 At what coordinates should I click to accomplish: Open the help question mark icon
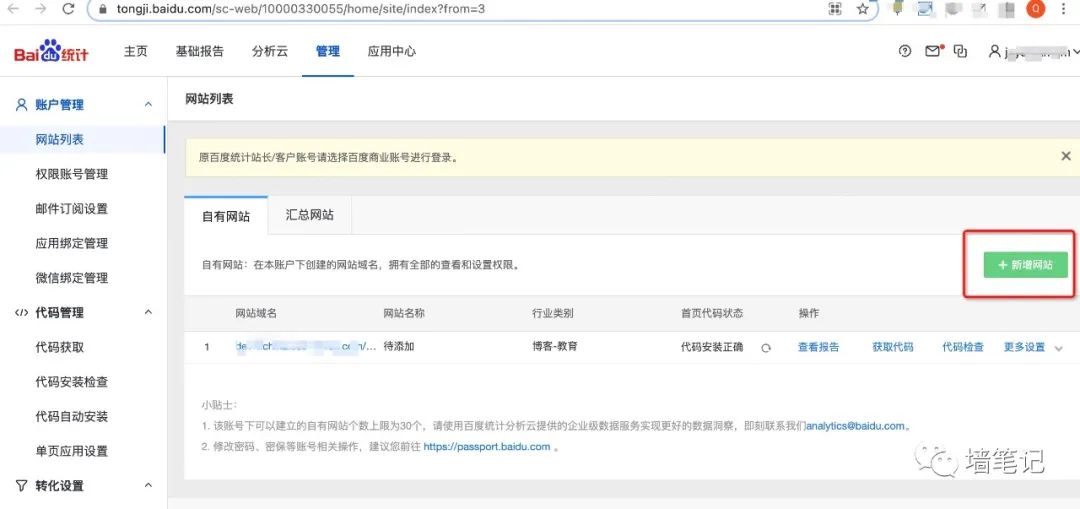[905, 51]
